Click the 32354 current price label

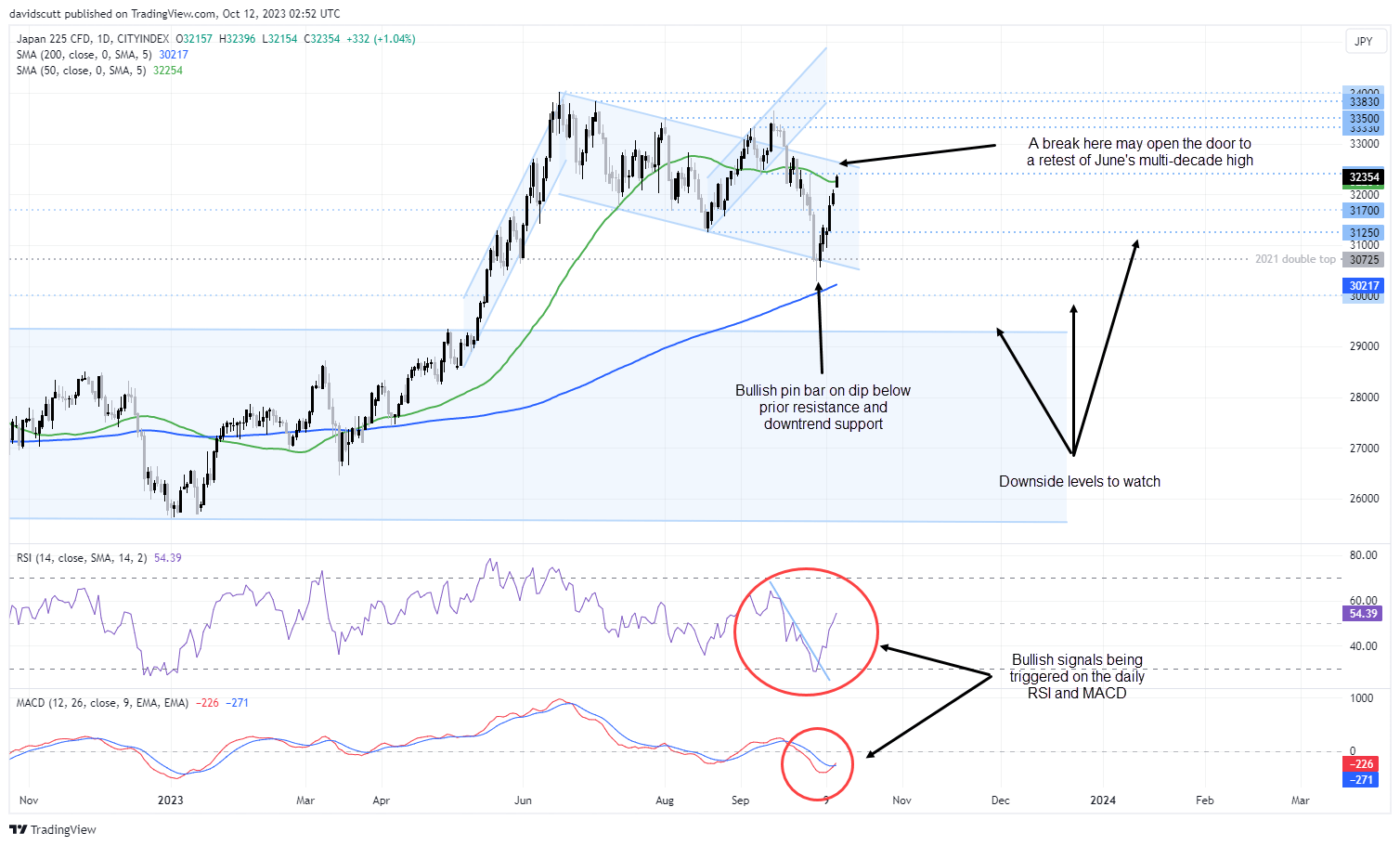pos(1364,177)
